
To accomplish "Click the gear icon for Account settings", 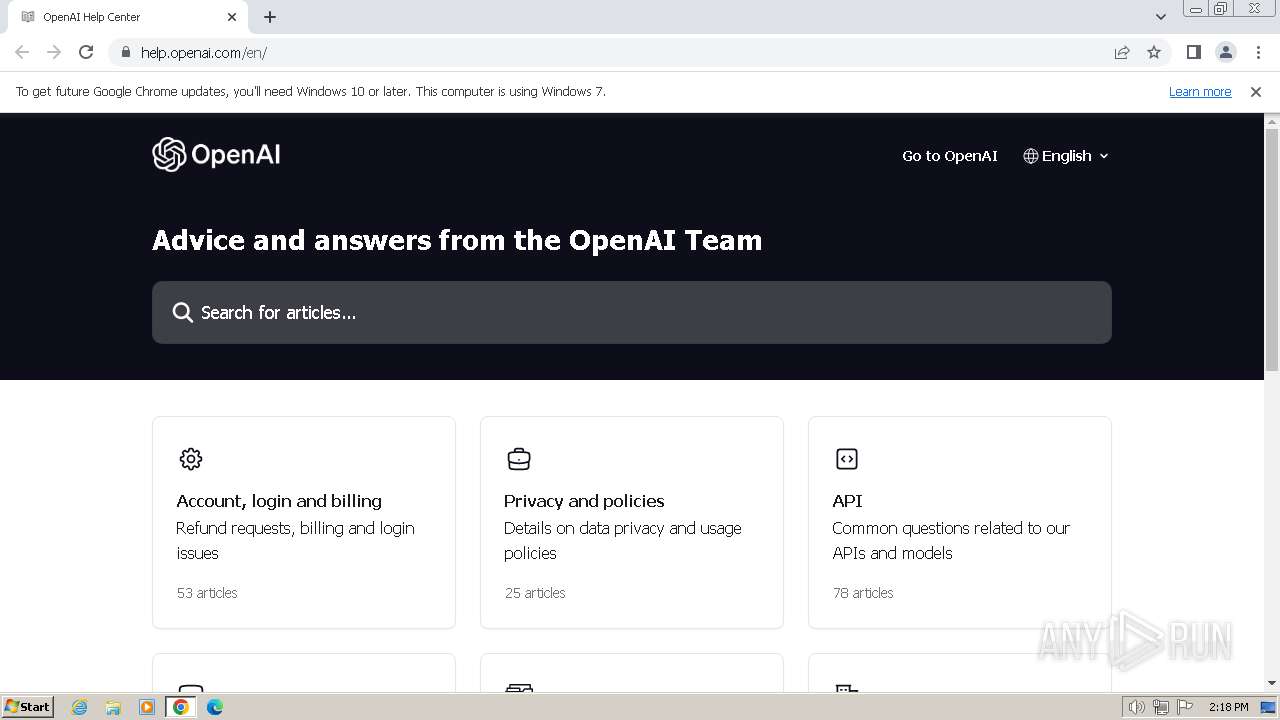I will [191, 459].
